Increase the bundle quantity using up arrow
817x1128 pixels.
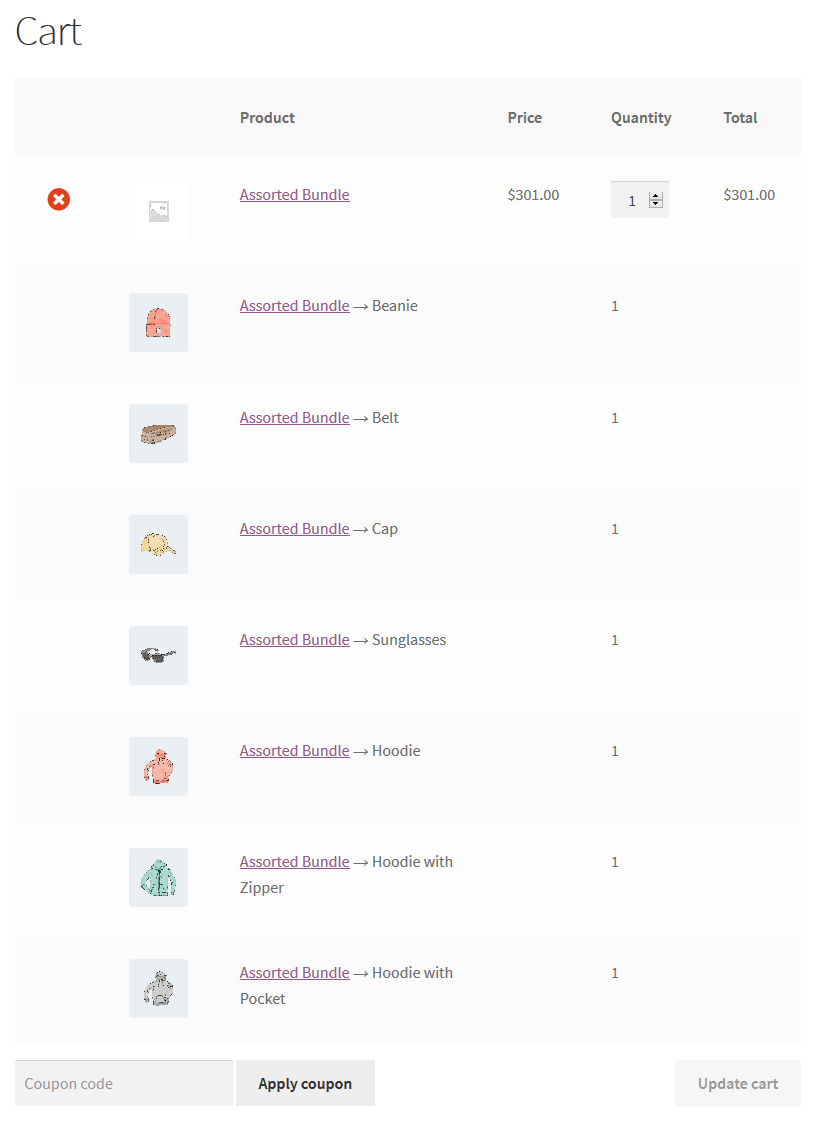click(x=656, y=196)
